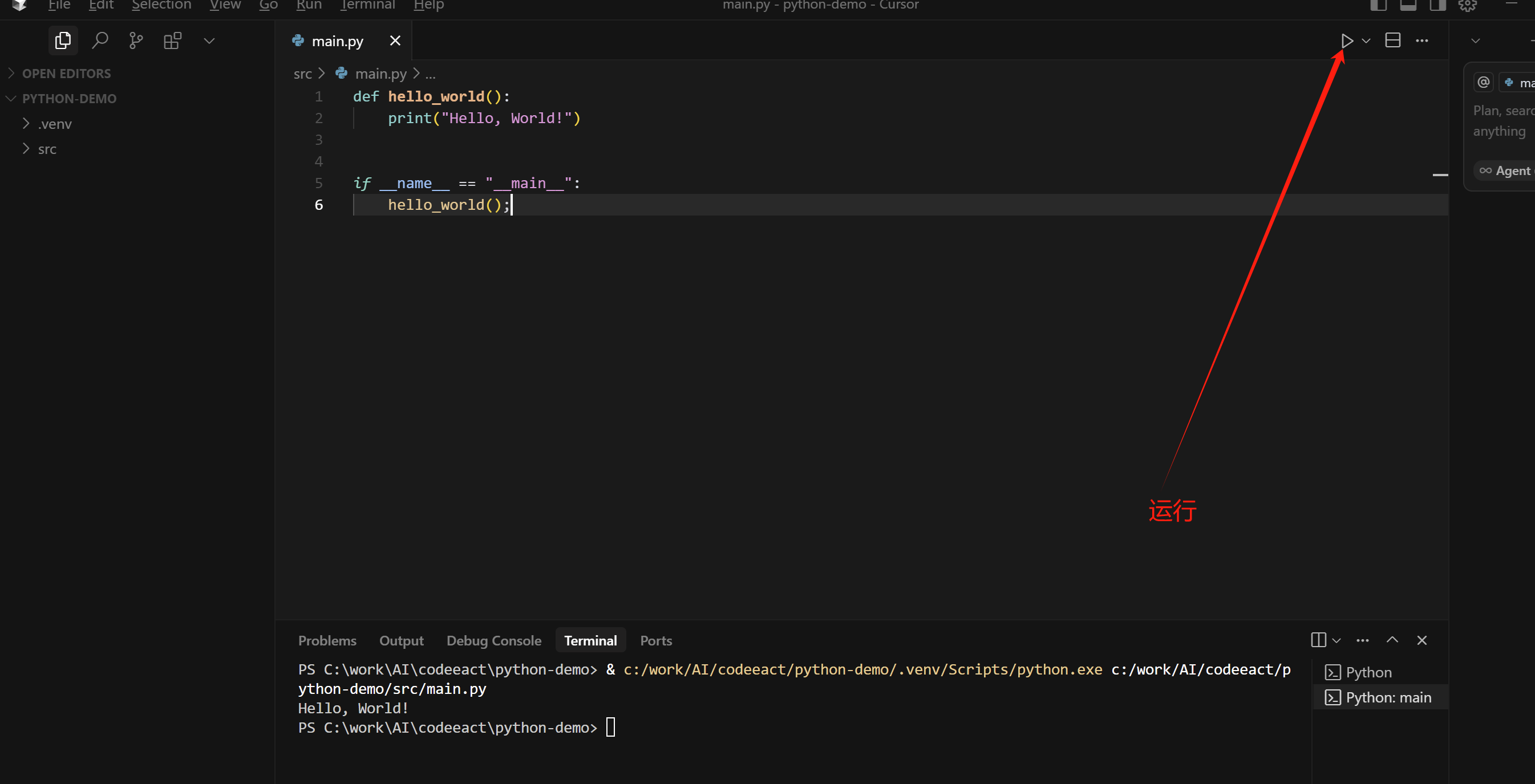Open the Extensions view icon

click(x=172, y=40)
